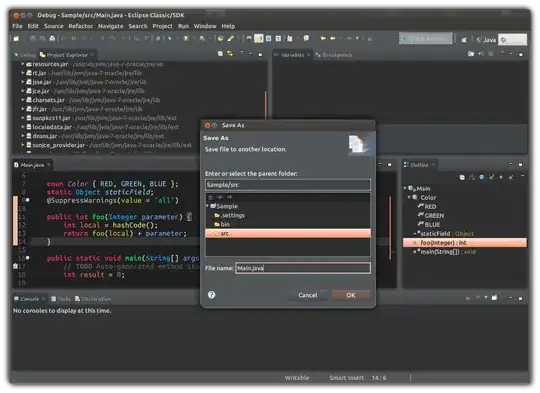The width and height of the screenshot is (540, 393).
Task: Collapse all in Project Explorer toolbar
Action: [220, 54]
